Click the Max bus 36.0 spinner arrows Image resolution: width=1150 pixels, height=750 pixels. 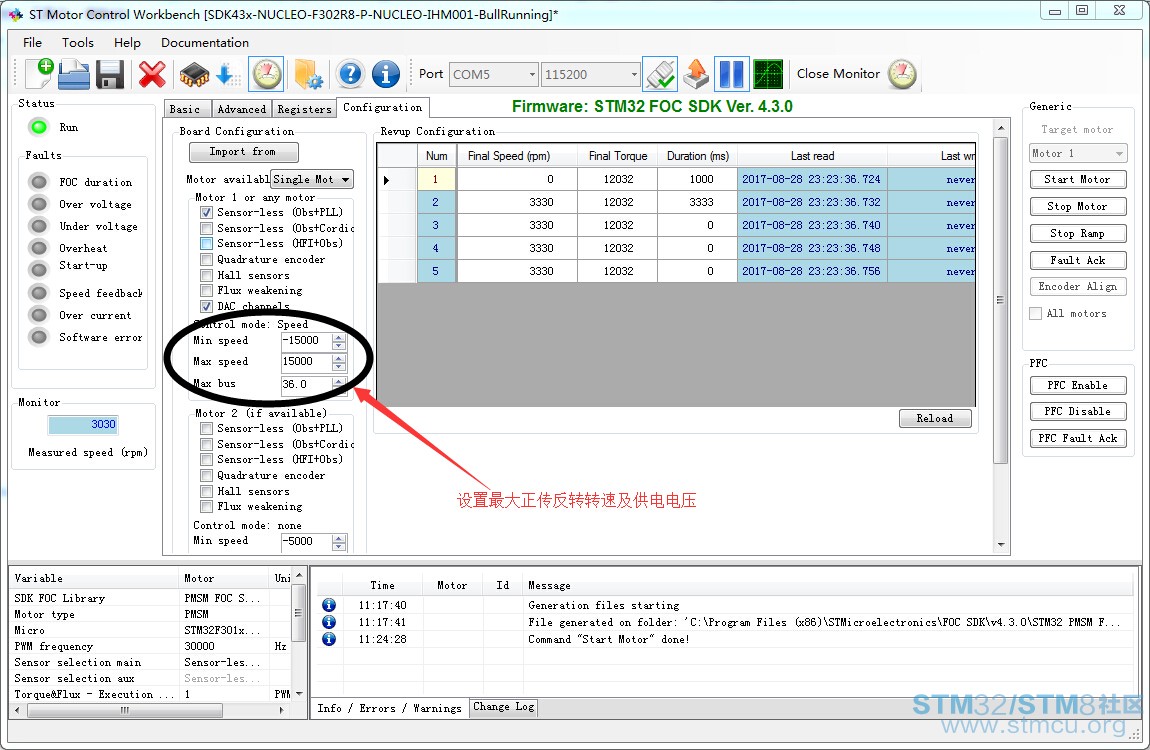pos(338,384)
